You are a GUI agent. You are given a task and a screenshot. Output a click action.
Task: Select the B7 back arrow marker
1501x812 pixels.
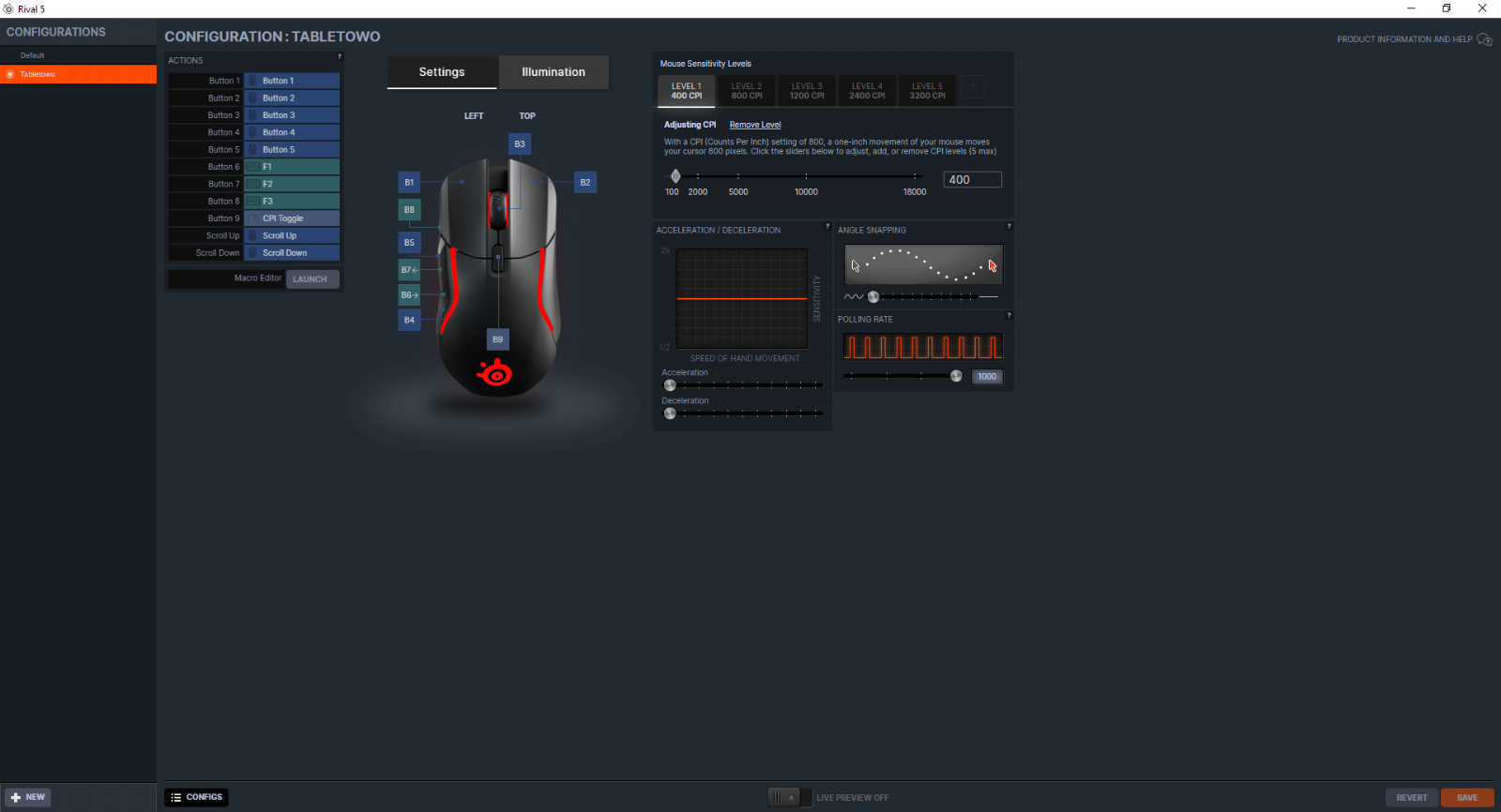pyautogui.click(x=409, y=270)
